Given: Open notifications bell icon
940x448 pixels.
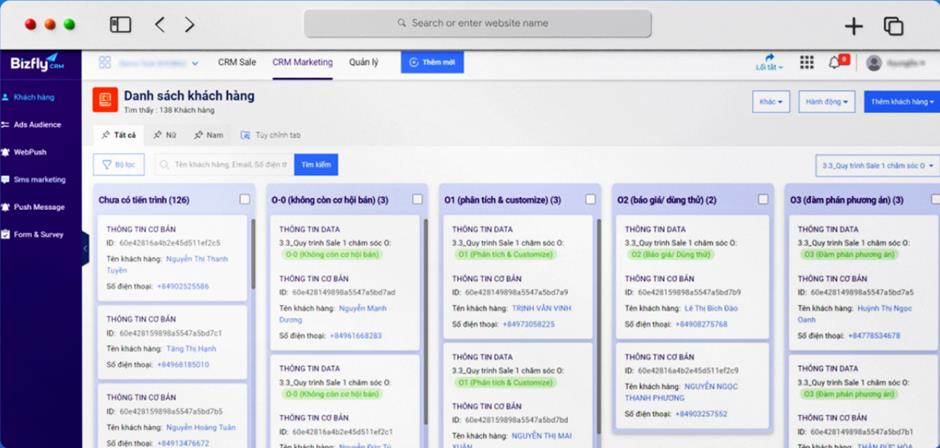Looking at the screenshot, I should [835, 63].
